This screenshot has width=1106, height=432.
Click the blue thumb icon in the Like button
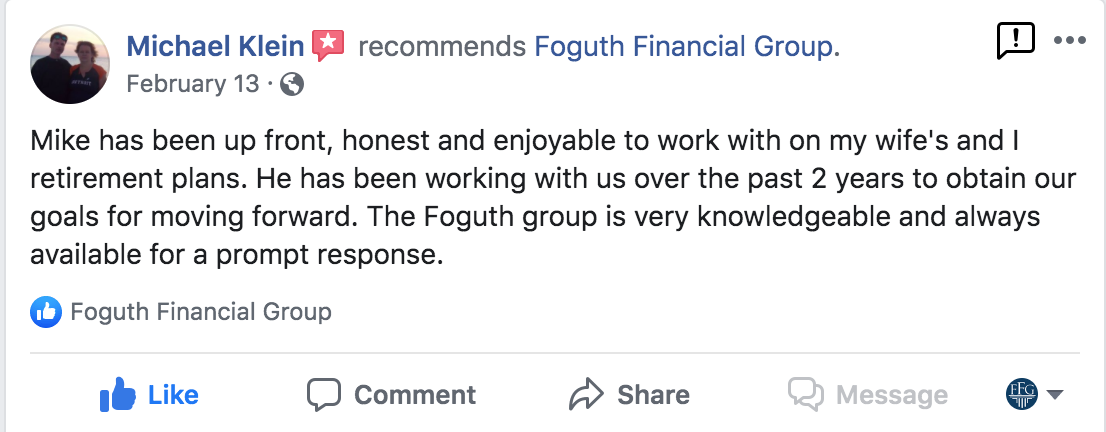[118, 394]
